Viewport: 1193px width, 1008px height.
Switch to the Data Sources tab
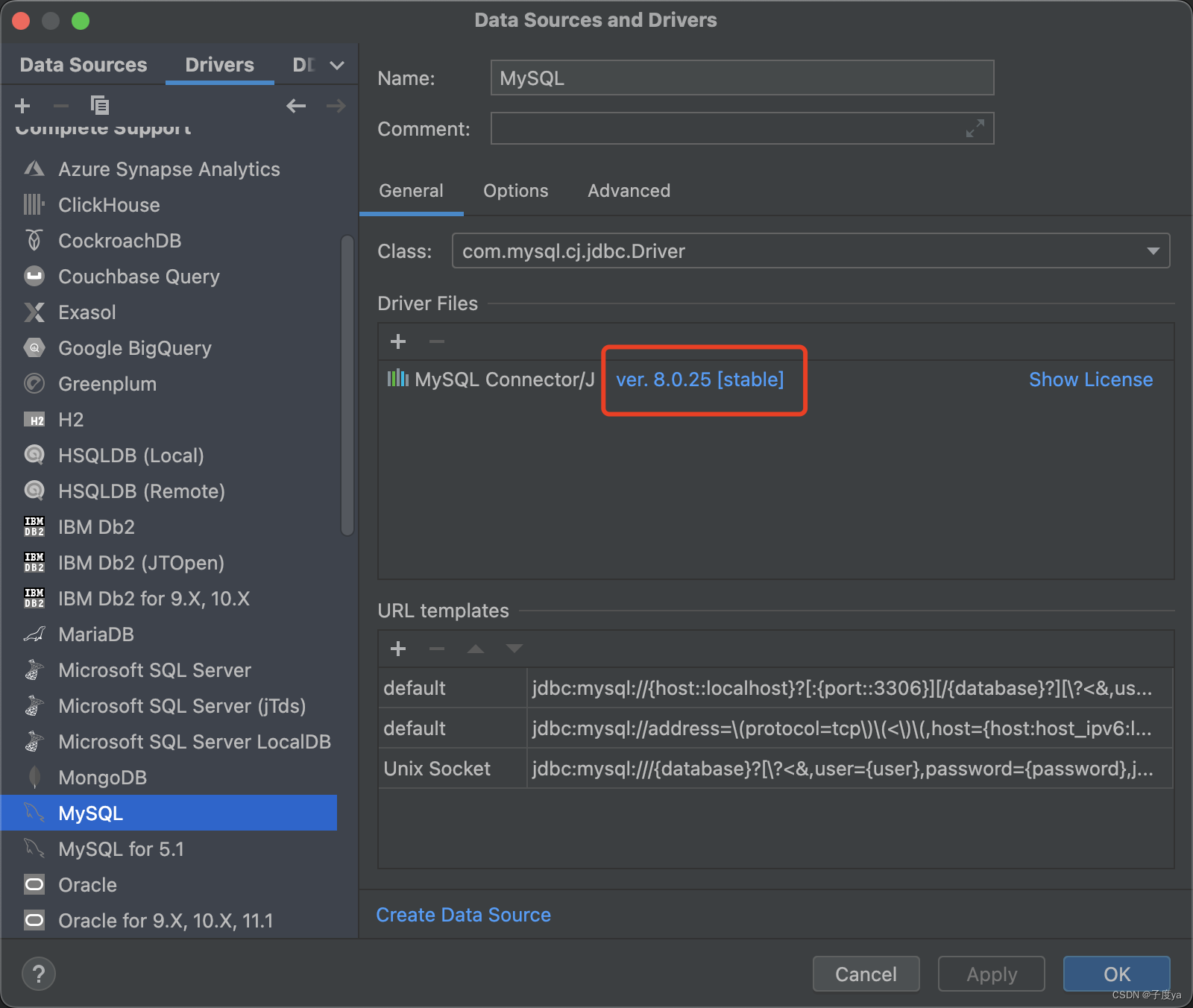click(83, 65)
